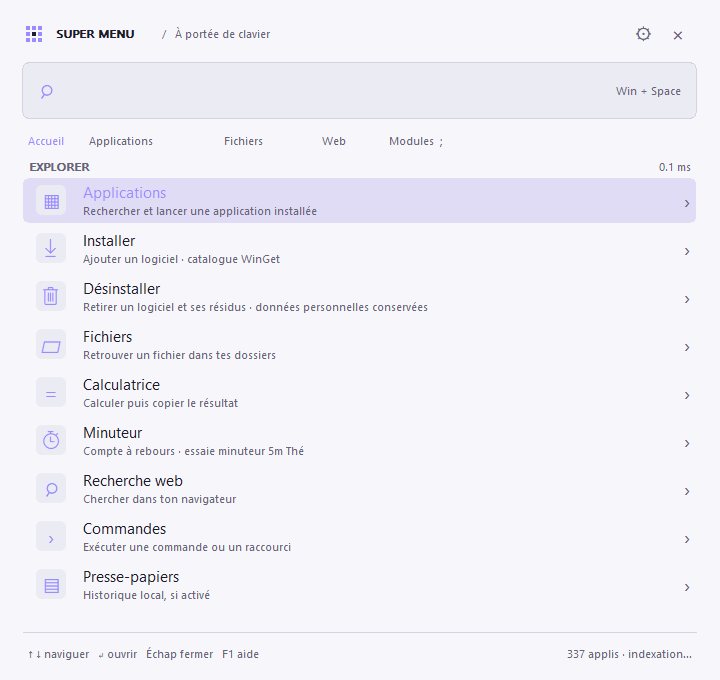Expand the Presse-papiers row chevron
Screen dimensions: 720x680
(x=686, y=587)
